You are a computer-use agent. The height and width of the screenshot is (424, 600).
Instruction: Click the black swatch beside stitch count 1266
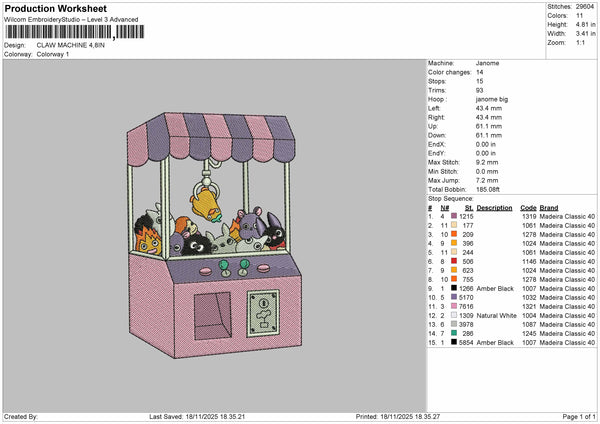point(454,288)
